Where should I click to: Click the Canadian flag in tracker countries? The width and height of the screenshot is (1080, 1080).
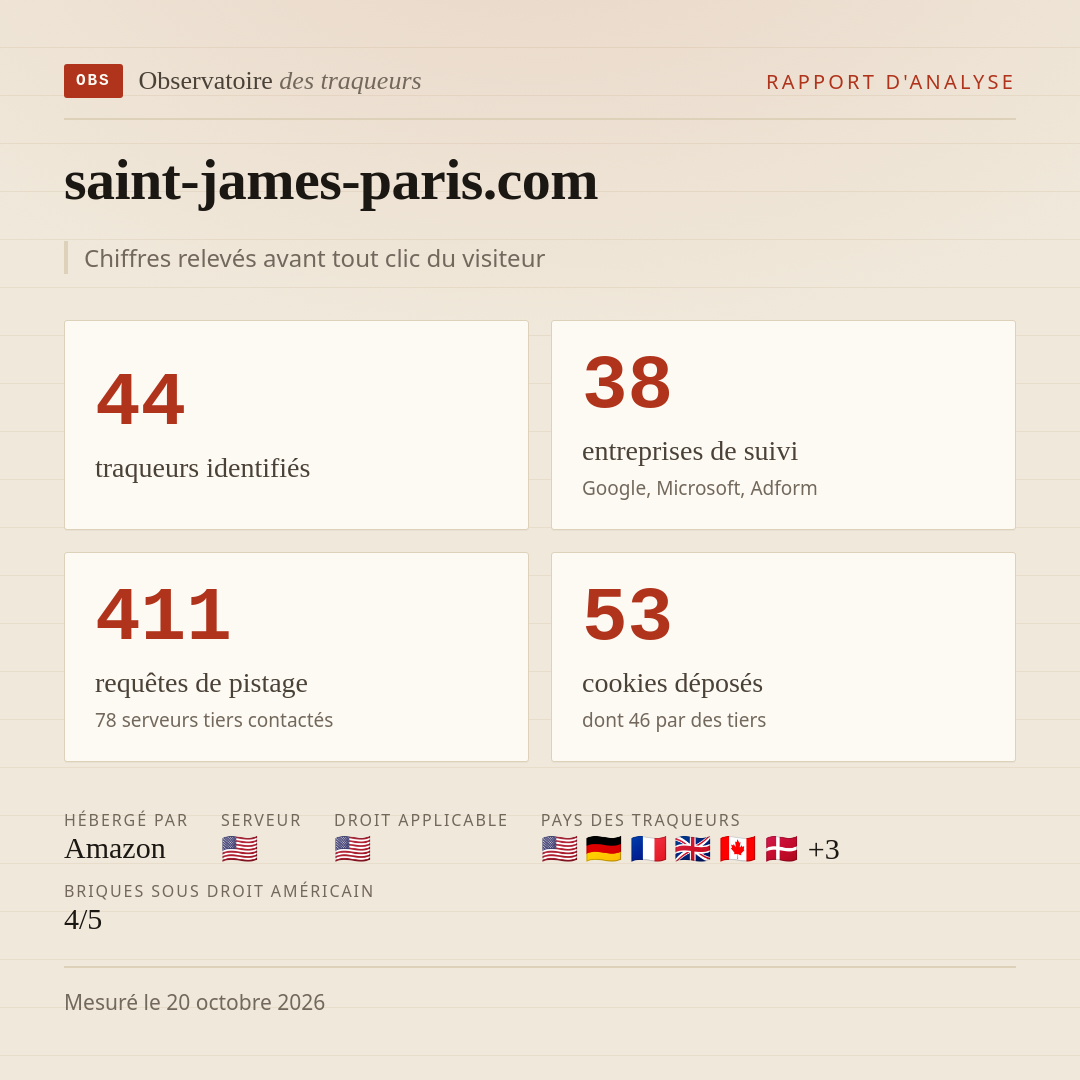(737, 849)
